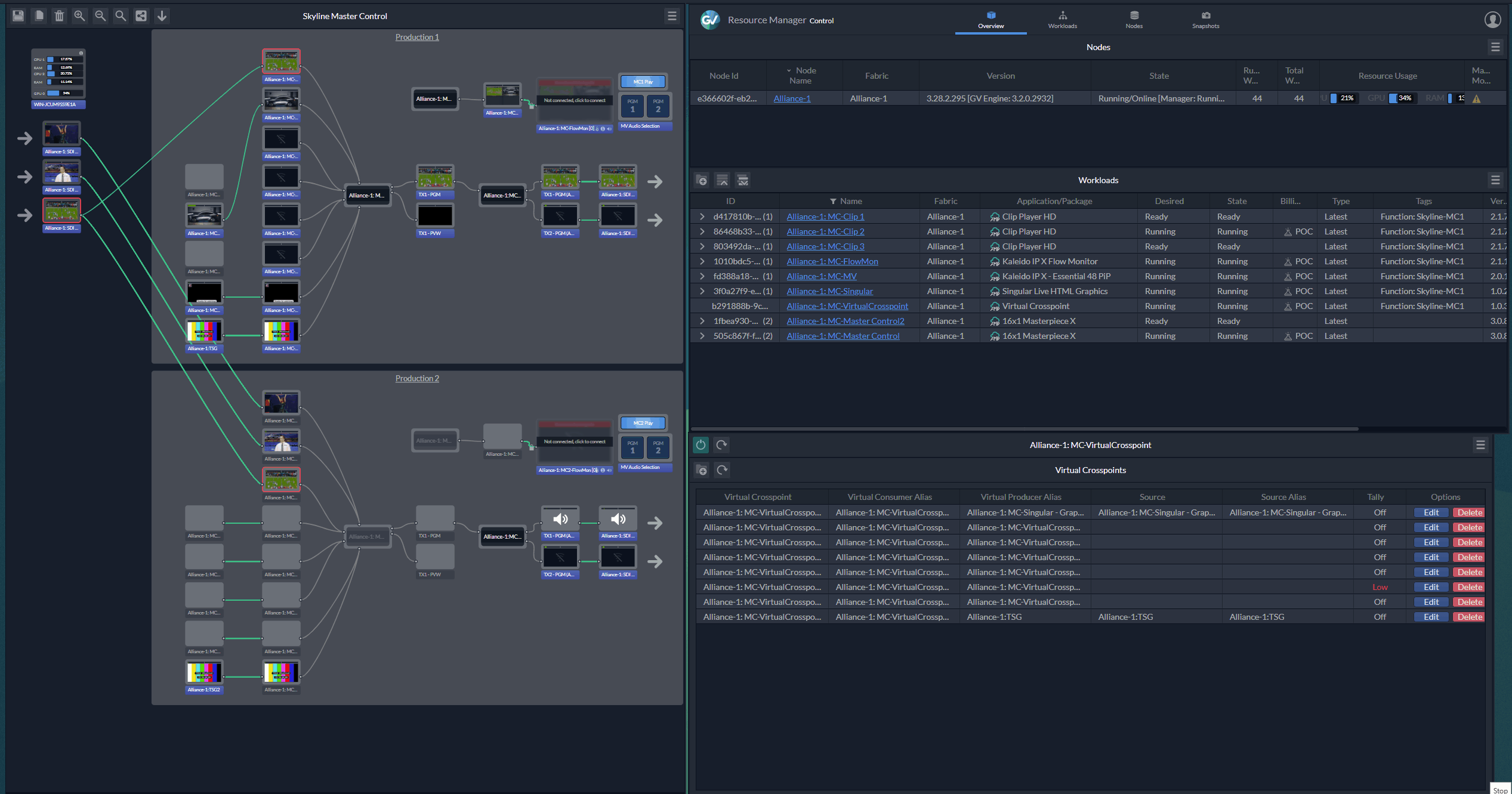Click the expand-all rows icon in Workloads

point(743,180)
